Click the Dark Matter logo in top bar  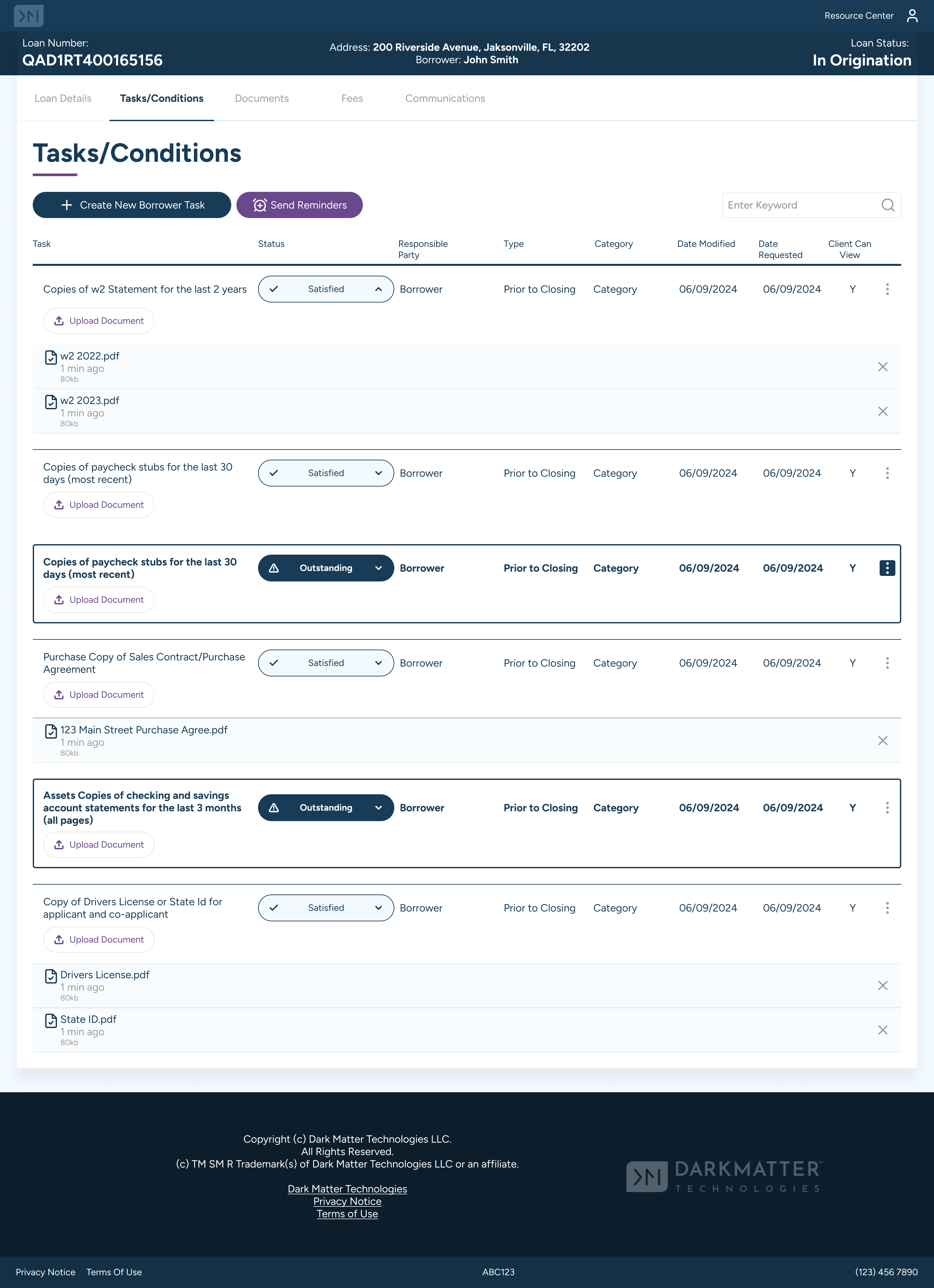(x=28, y=16)
